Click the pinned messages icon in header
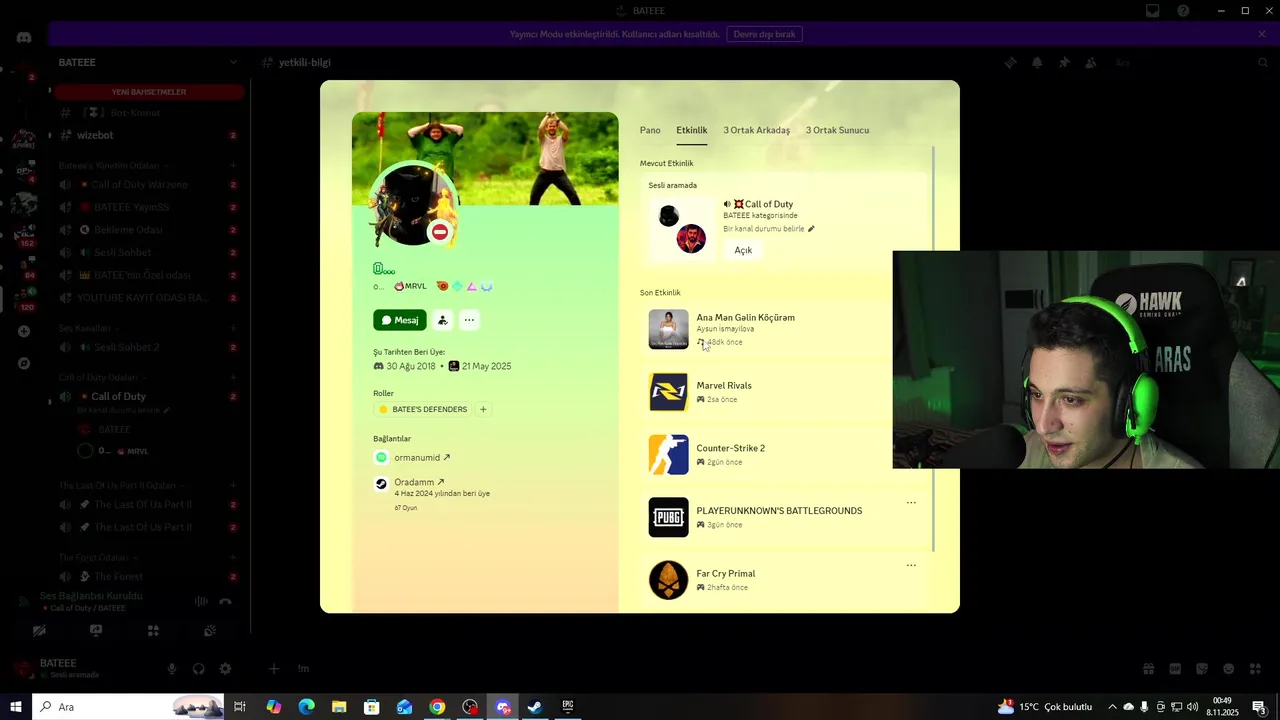 [1064, 62]
